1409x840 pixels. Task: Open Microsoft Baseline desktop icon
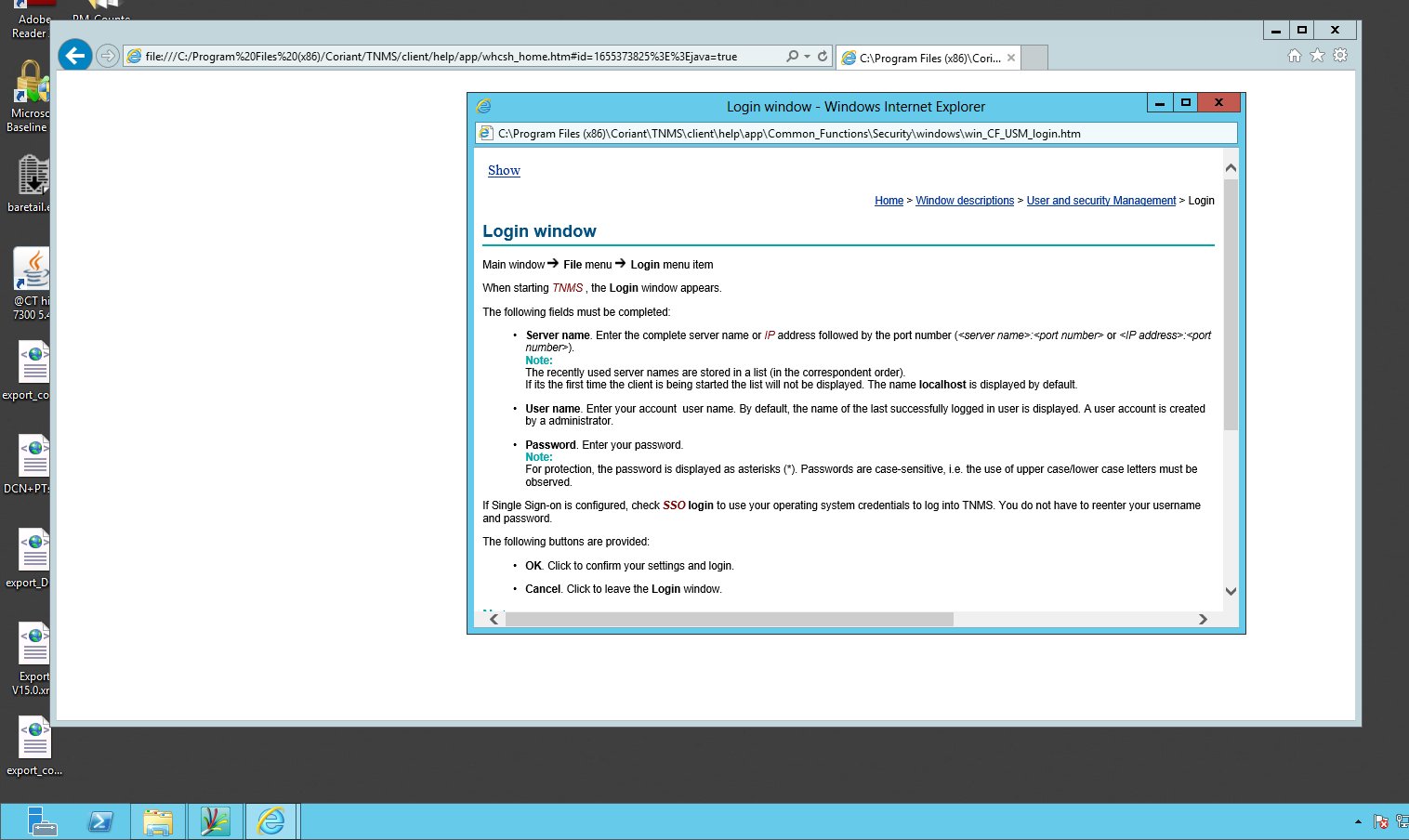click(29, 97)
